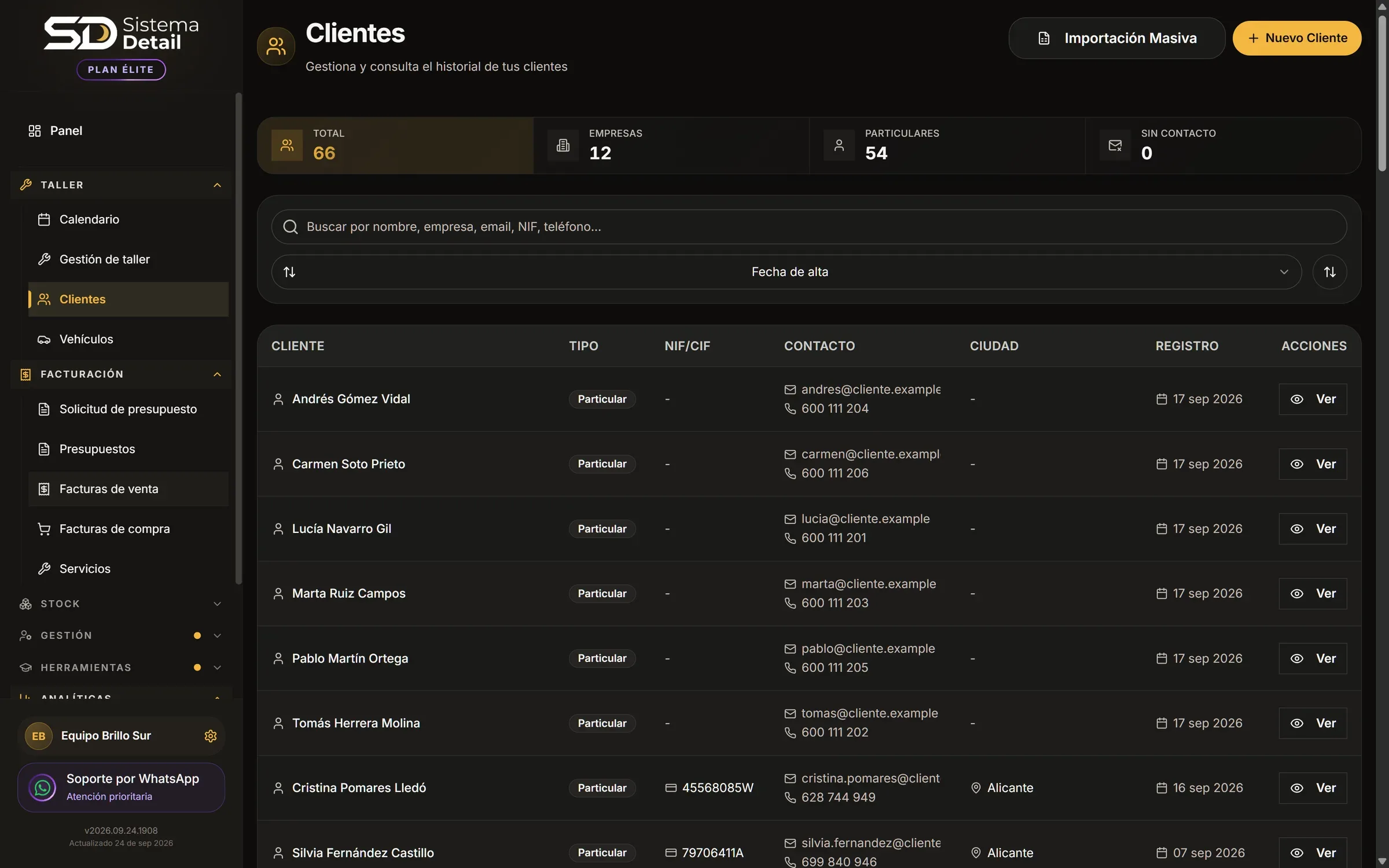Image resolution: width=1389 pixels, height=868 pixels.
Task: Select the Empresas building icon card
Action: click(x=563, y=145)
